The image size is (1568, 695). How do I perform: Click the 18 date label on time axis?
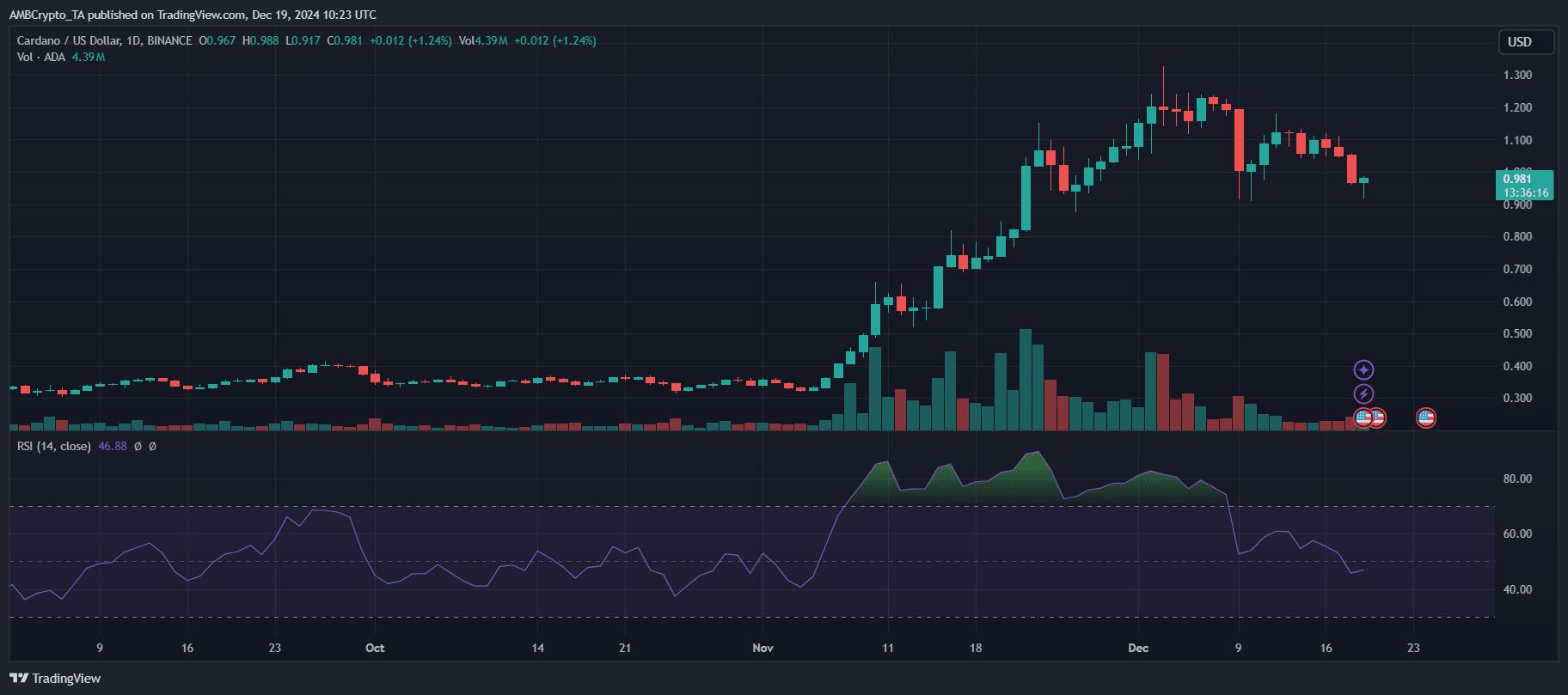point(976,648)
